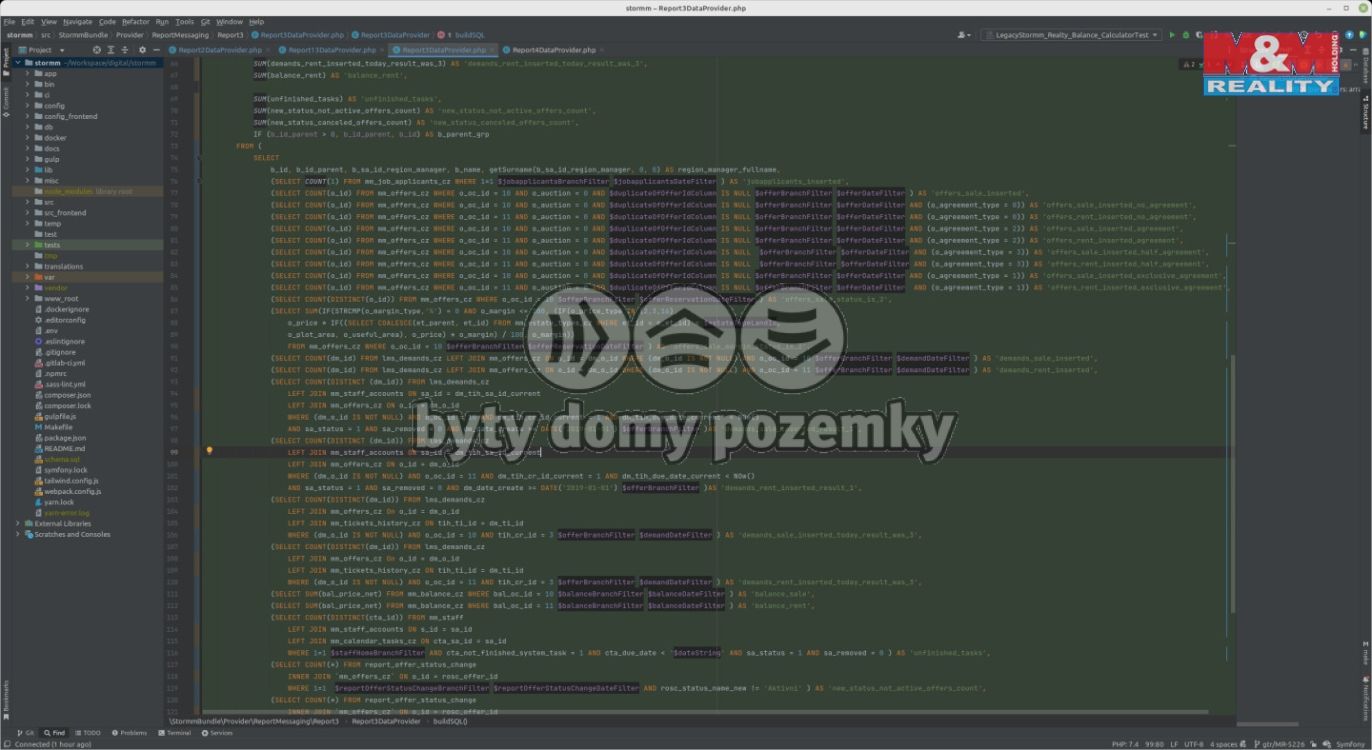Image resolution: width=1372 pixels, height=750 pixels.
Task: Click the intention bulb icon on line 99
Action: pyautogui.click(x=210, y=450)
